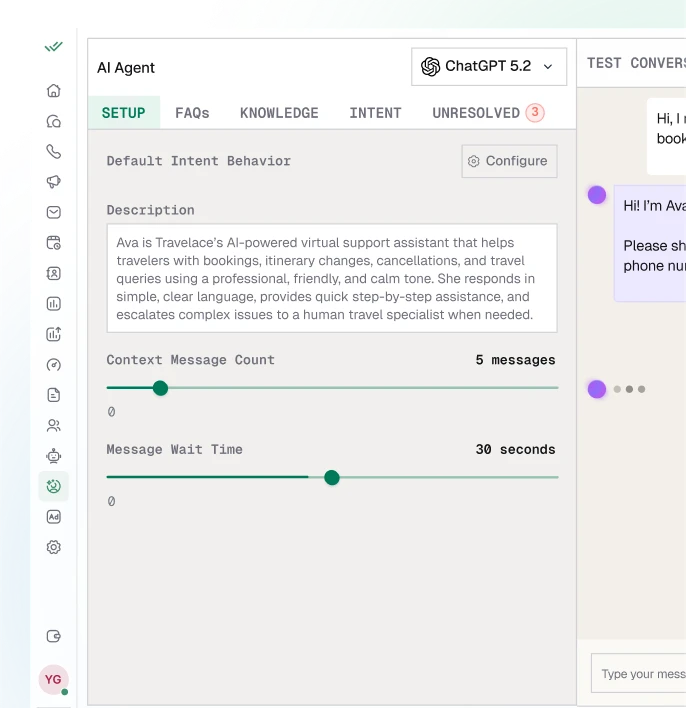This screenshot has width=686, height=708.
Task: Click the Message Wait Time slider handle
Action: tap(332, 477)
